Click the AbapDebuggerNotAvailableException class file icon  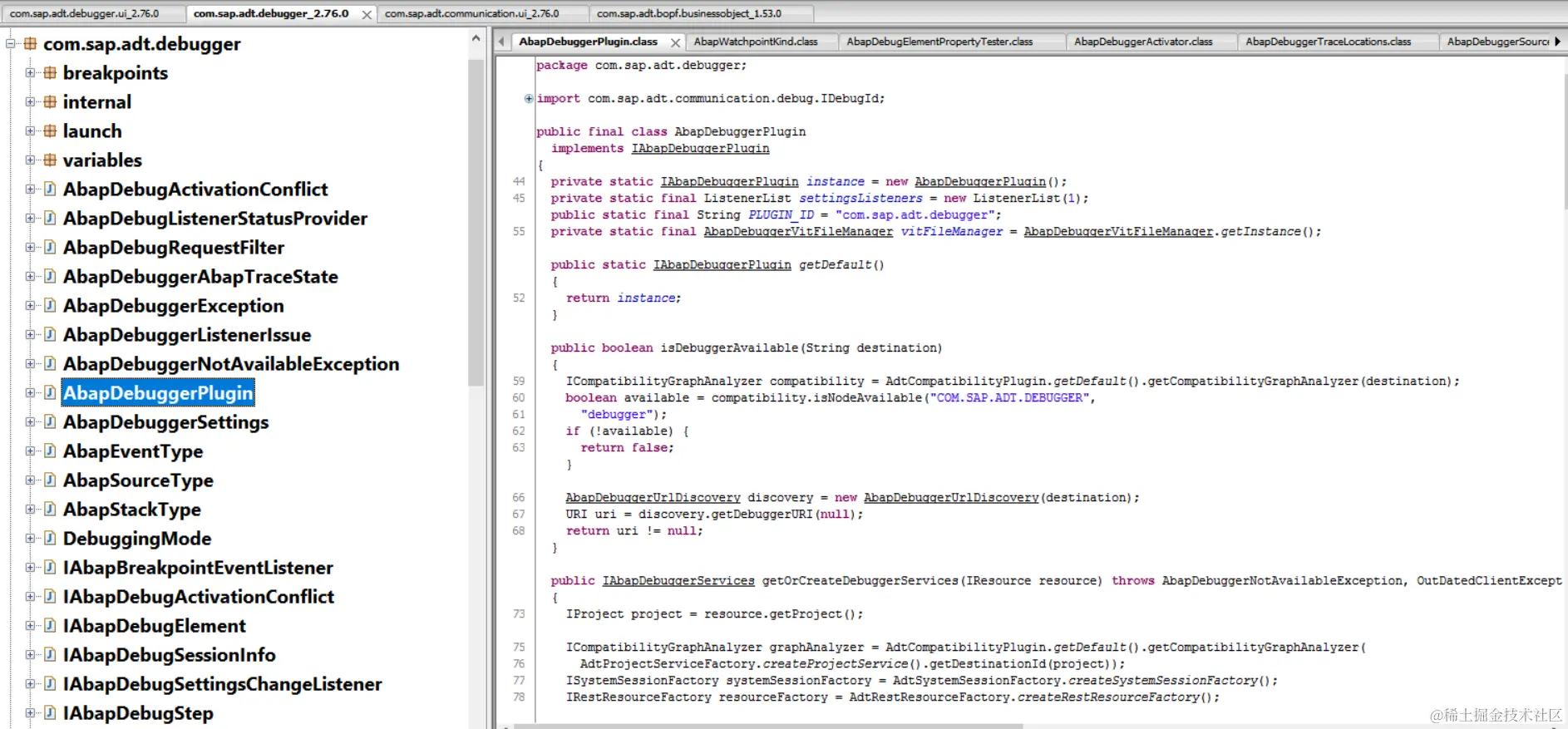coord(50,364)
